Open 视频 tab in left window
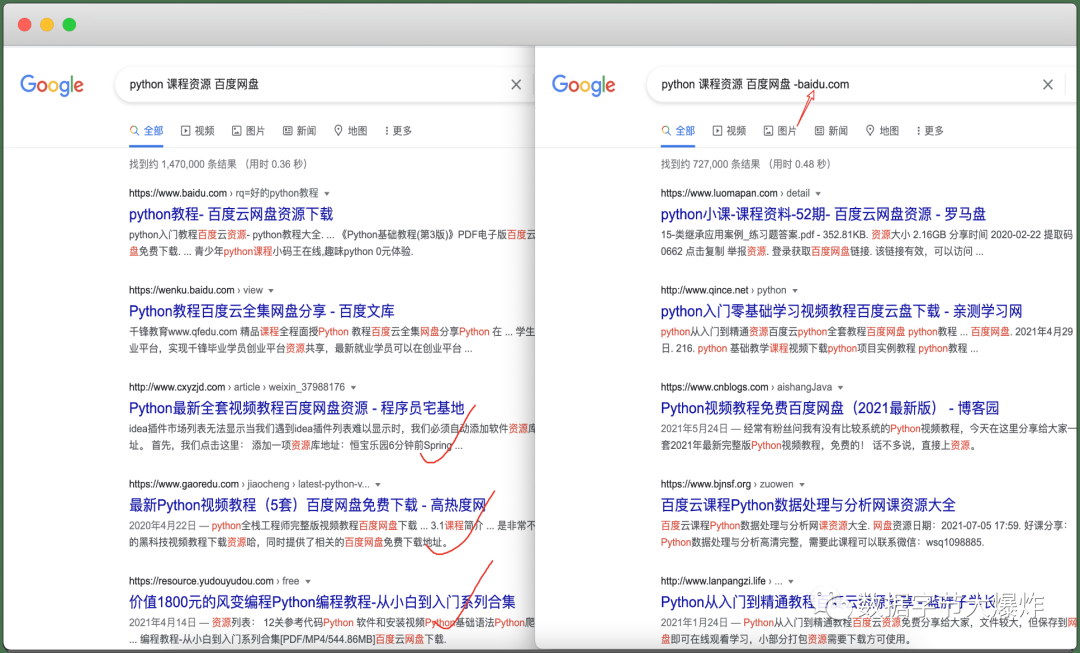The height and width of the screenshot is (653, 1080). (x=198, y=131)
